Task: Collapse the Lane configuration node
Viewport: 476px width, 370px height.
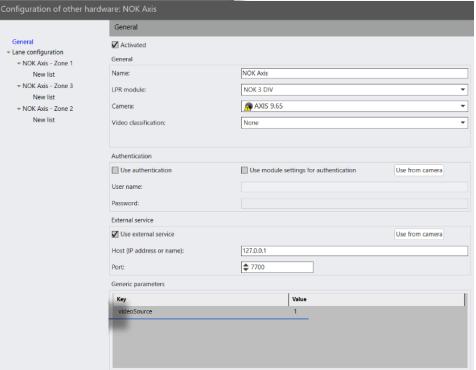Action: 8,52
